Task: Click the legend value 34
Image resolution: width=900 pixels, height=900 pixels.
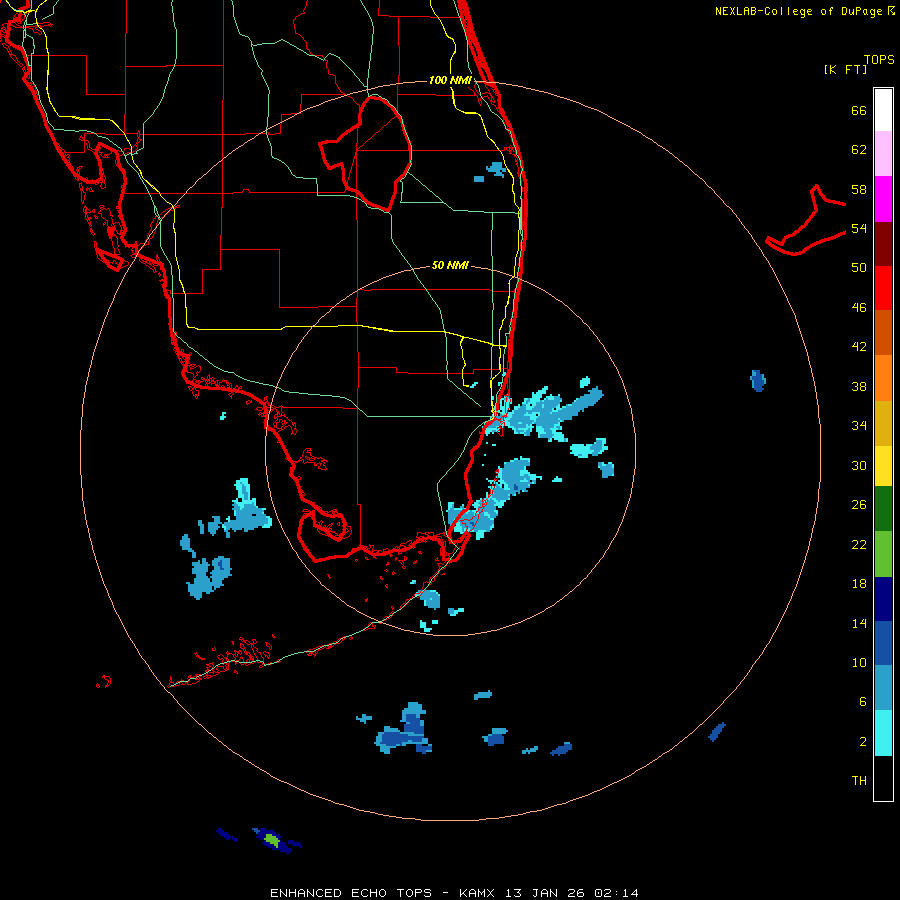Action: point(859,426)
